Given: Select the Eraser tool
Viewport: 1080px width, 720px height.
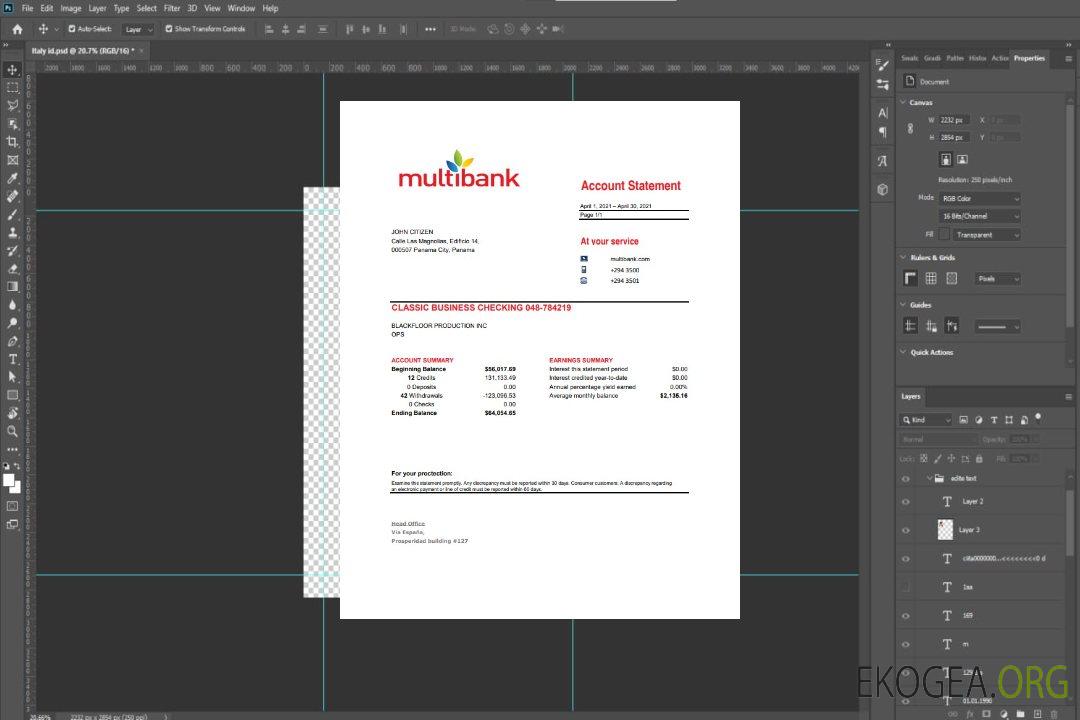Looking at the screenshot, I should 12,269.
